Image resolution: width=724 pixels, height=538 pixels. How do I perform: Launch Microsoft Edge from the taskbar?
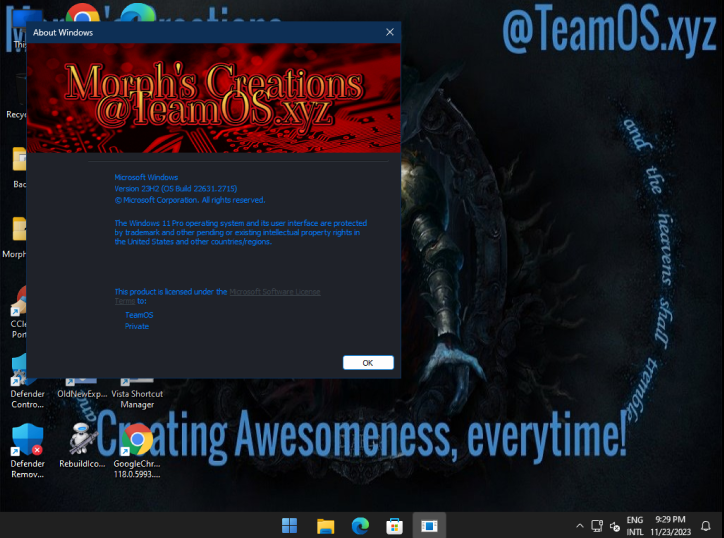click(x=360, y=526)
